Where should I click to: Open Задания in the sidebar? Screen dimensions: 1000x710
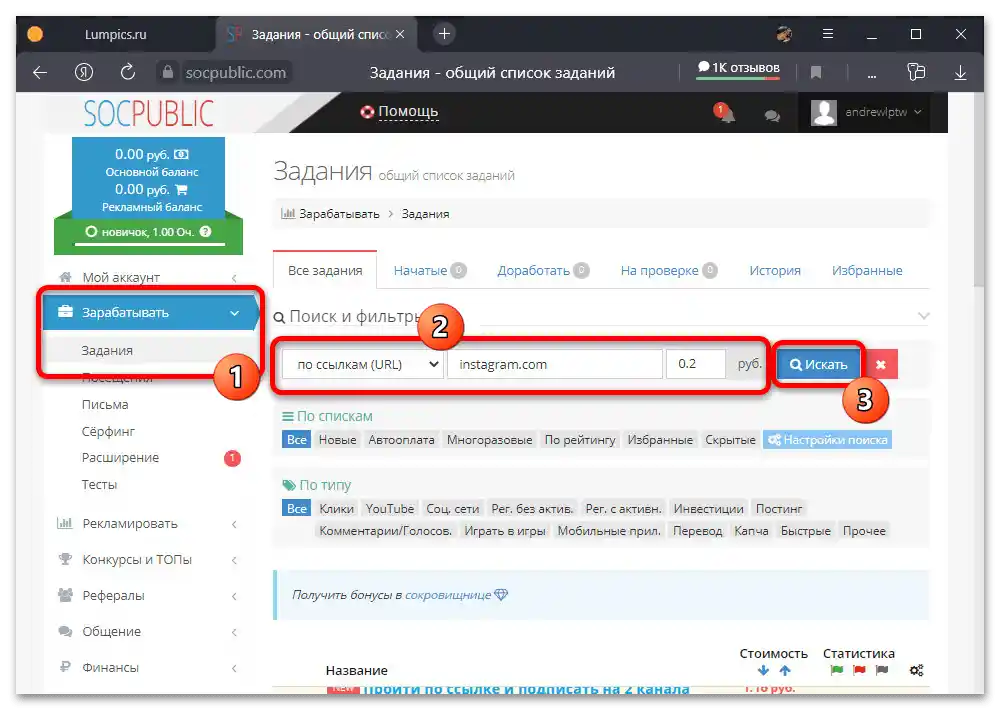(x=107, y=350)
